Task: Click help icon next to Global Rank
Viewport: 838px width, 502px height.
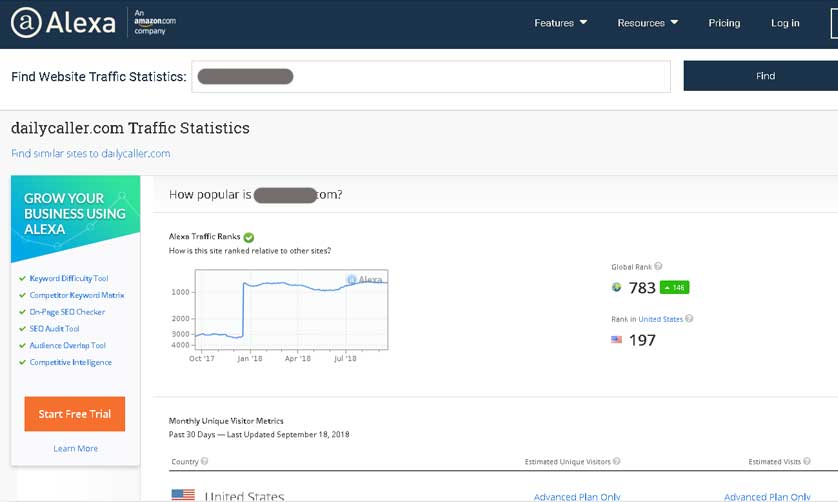Action: [x=658, y=267]
